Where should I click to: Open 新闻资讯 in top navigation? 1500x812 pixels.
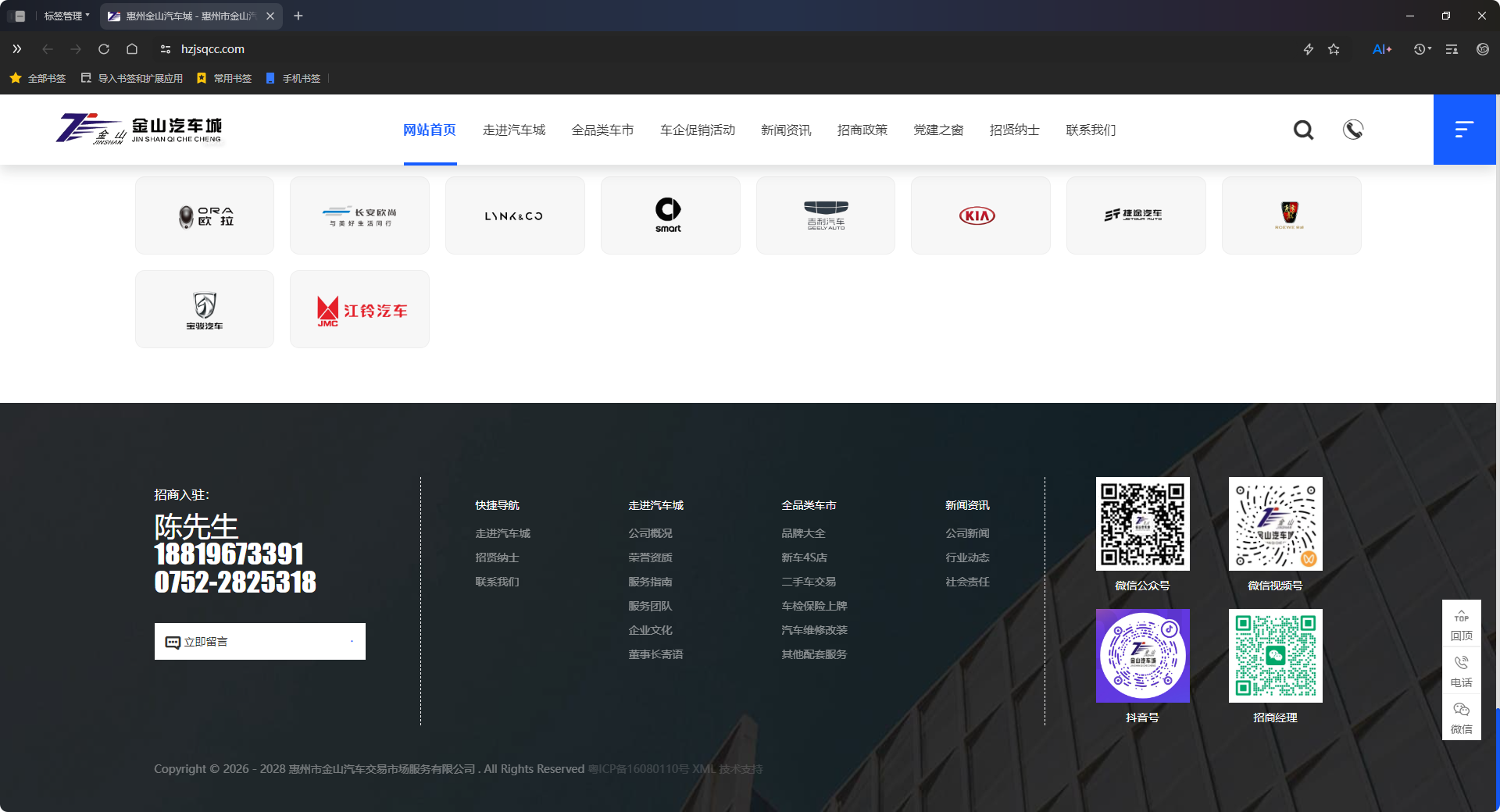(x=786, y=130)
